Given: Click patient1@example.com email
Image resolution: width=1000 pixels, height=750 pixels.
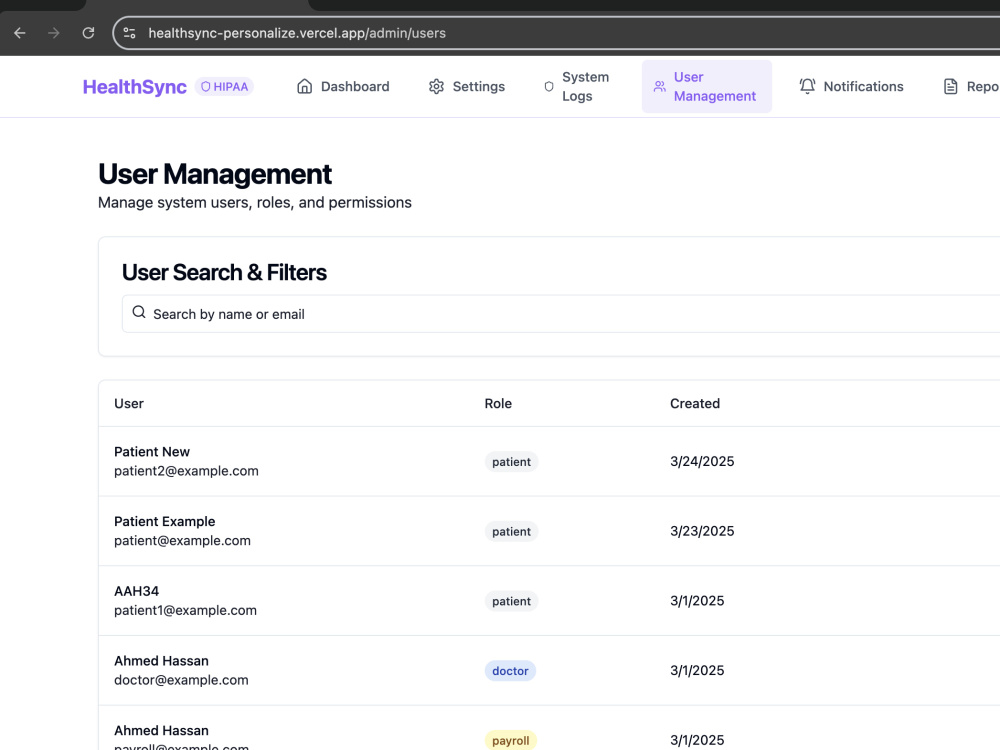Looking at the screenshot, I should pyautogui.click(x=186, y=610).
